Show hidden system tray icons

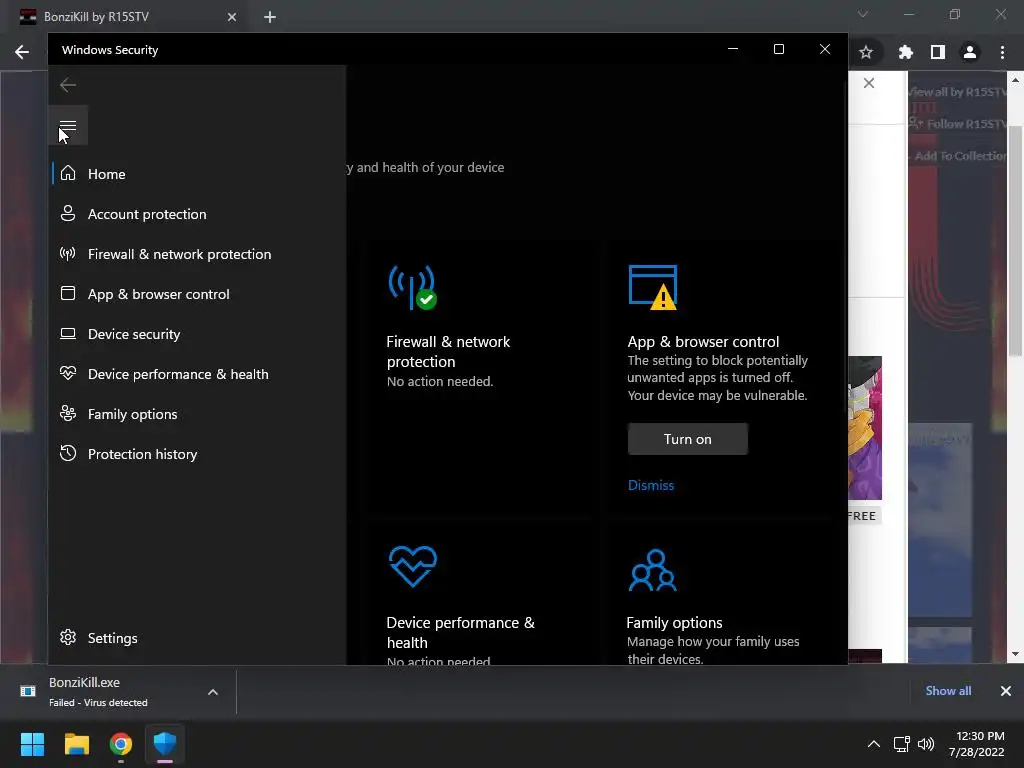coord(874,744)
